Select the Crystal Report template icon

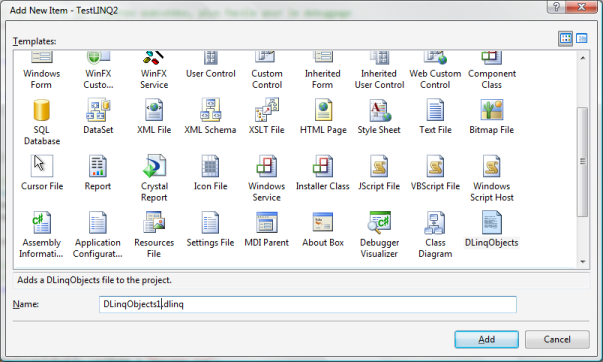coord(154,166)
